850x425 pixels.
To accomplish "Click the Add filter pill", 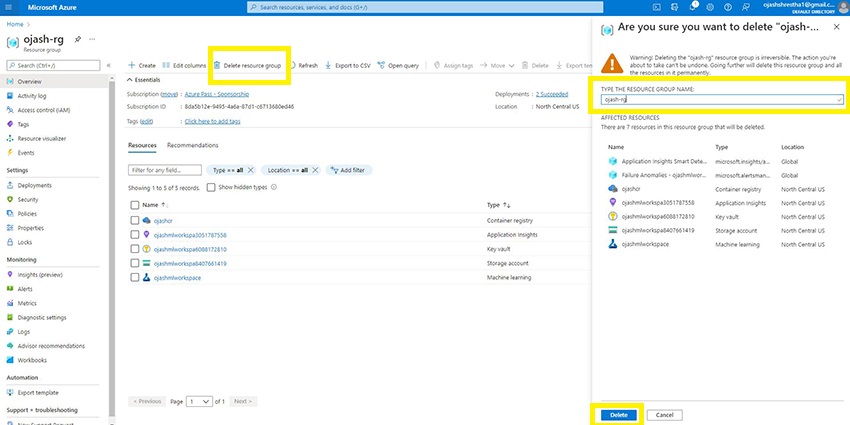I will pos(349,170).
